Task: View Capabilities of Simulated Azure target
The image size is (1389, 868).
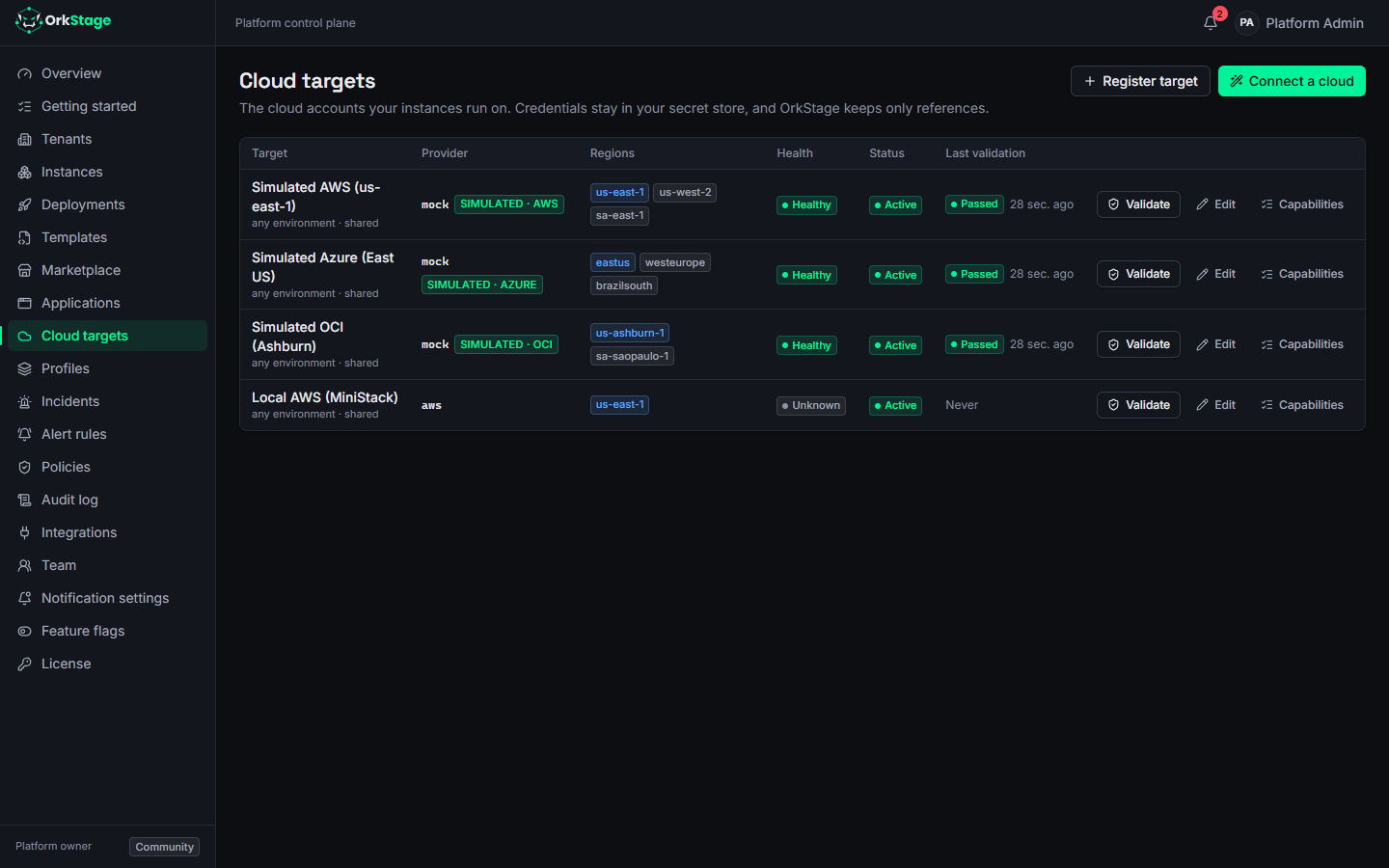Action: pyautogui.click(x=1302, y=274)
